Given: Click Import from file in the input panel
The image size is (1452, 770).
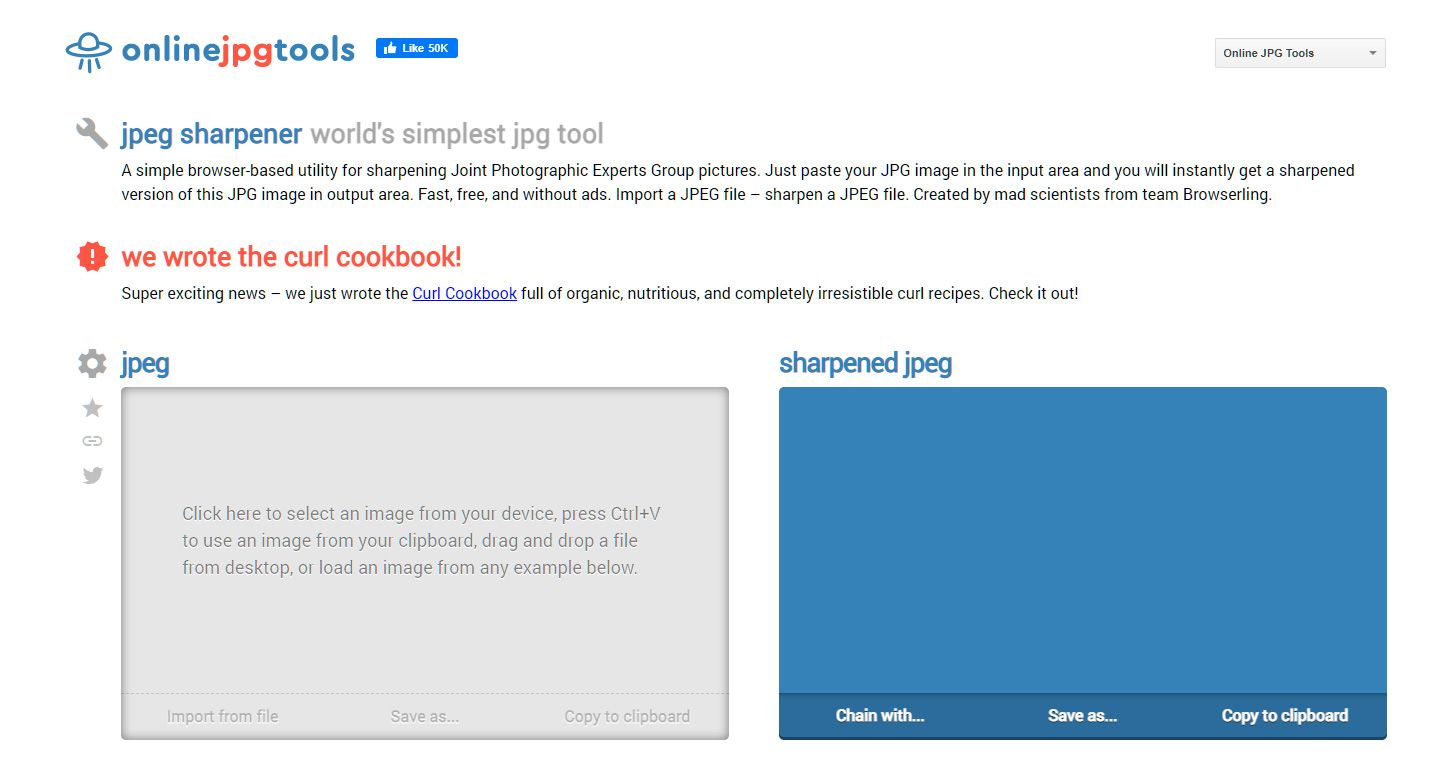Looking at the screenshot, I should click(222, 716).
